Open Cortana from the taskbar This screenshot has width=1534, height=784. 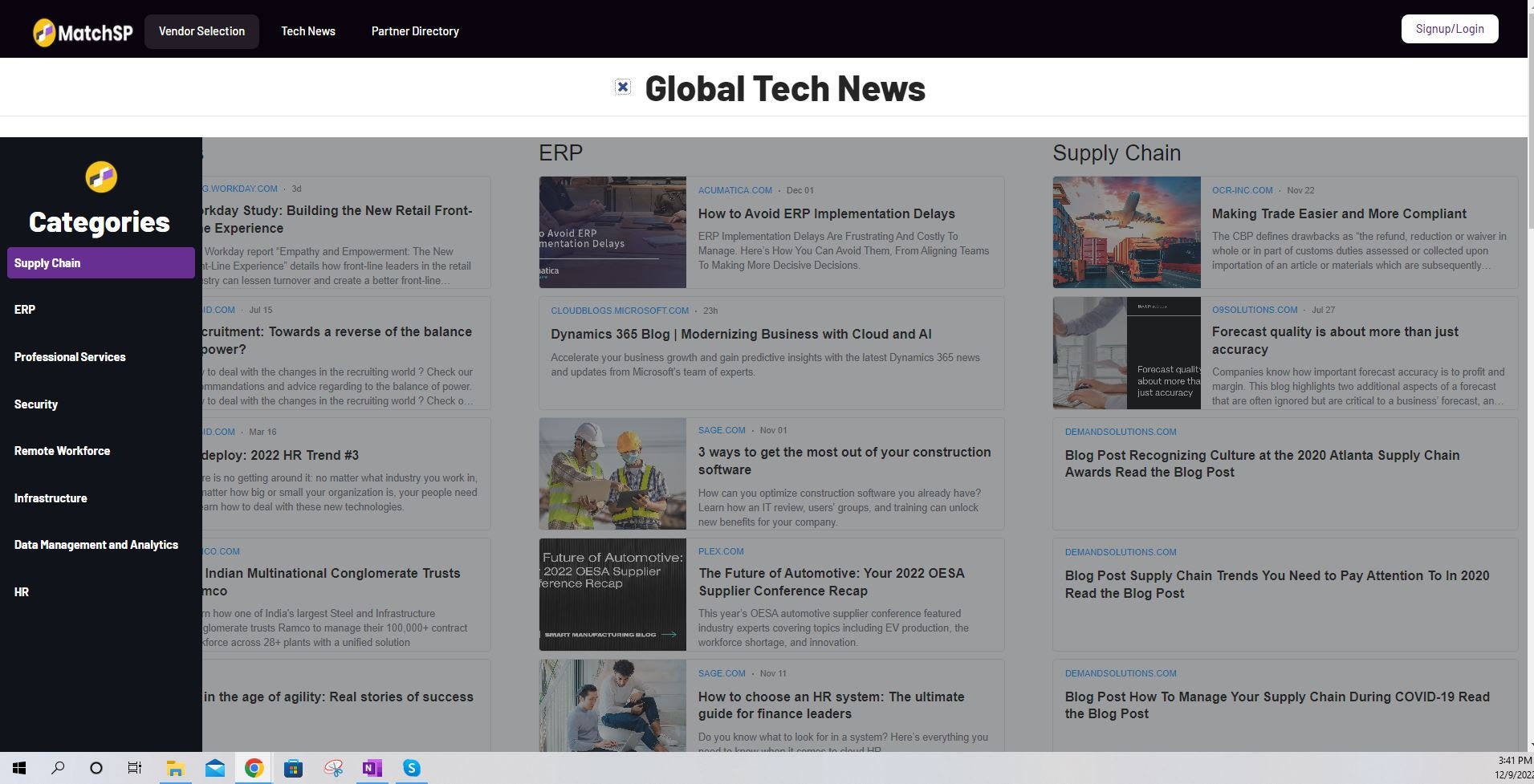click(96, 768)
